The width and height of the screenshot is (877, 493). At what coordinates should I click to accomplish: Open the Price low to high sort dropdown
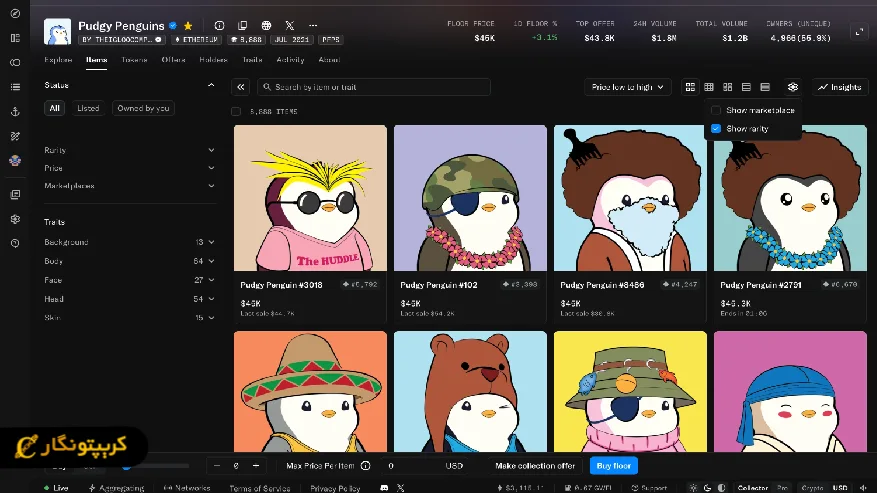[628, 87]
